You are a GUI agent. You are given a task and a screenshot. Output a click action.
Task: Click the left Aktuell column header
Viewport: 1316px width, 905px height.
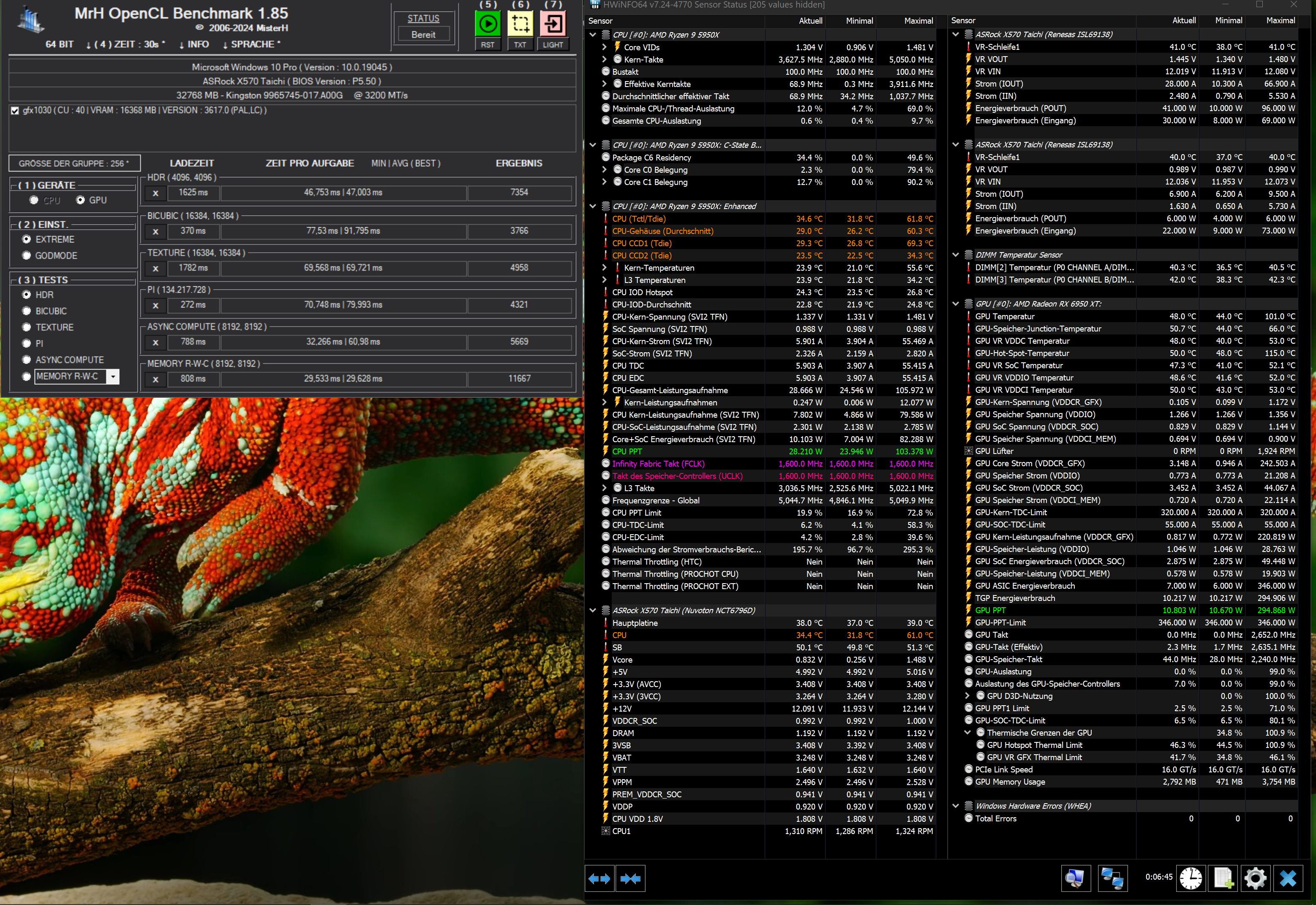click(x=811, y=21)
